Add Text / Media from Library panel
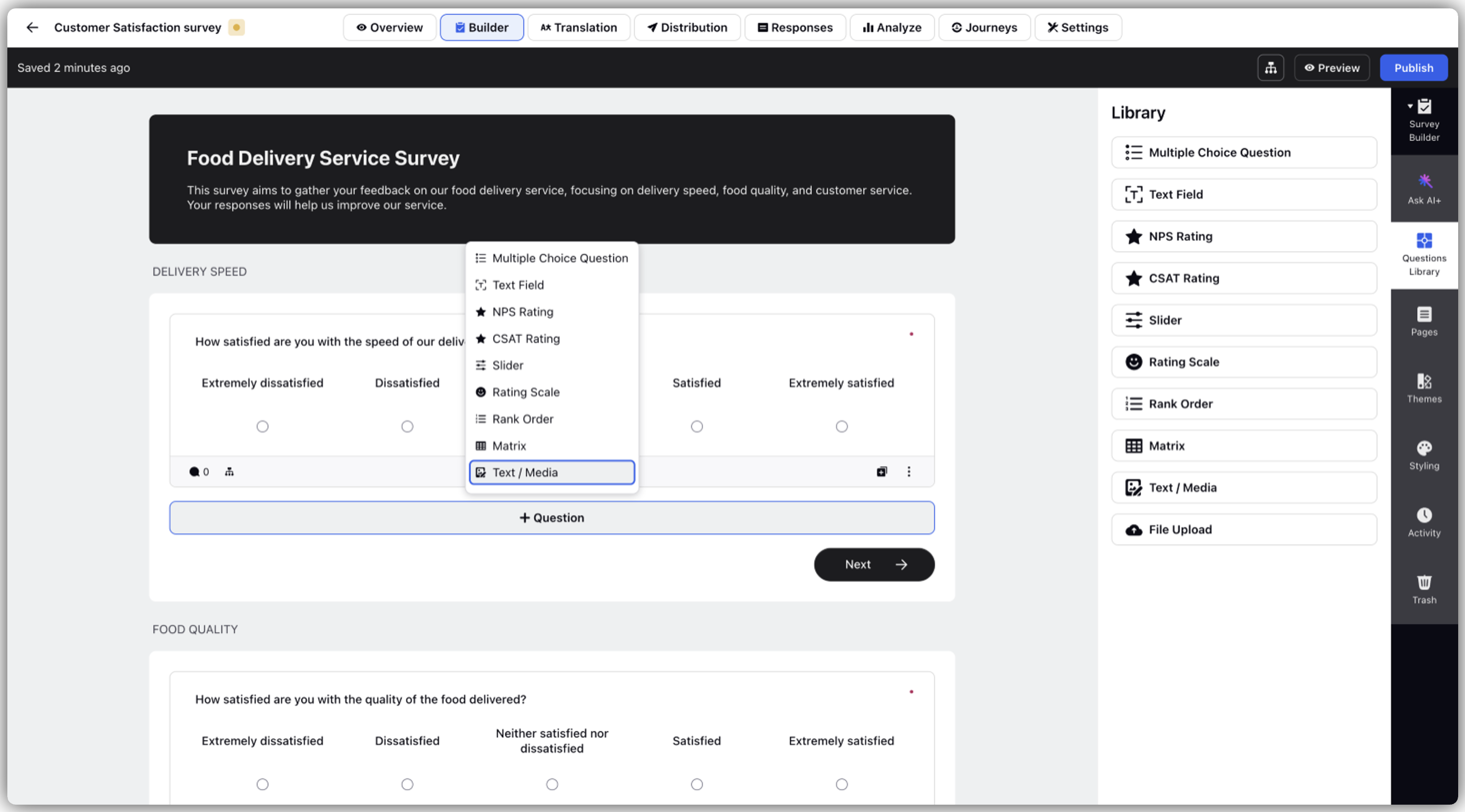 1244,487
